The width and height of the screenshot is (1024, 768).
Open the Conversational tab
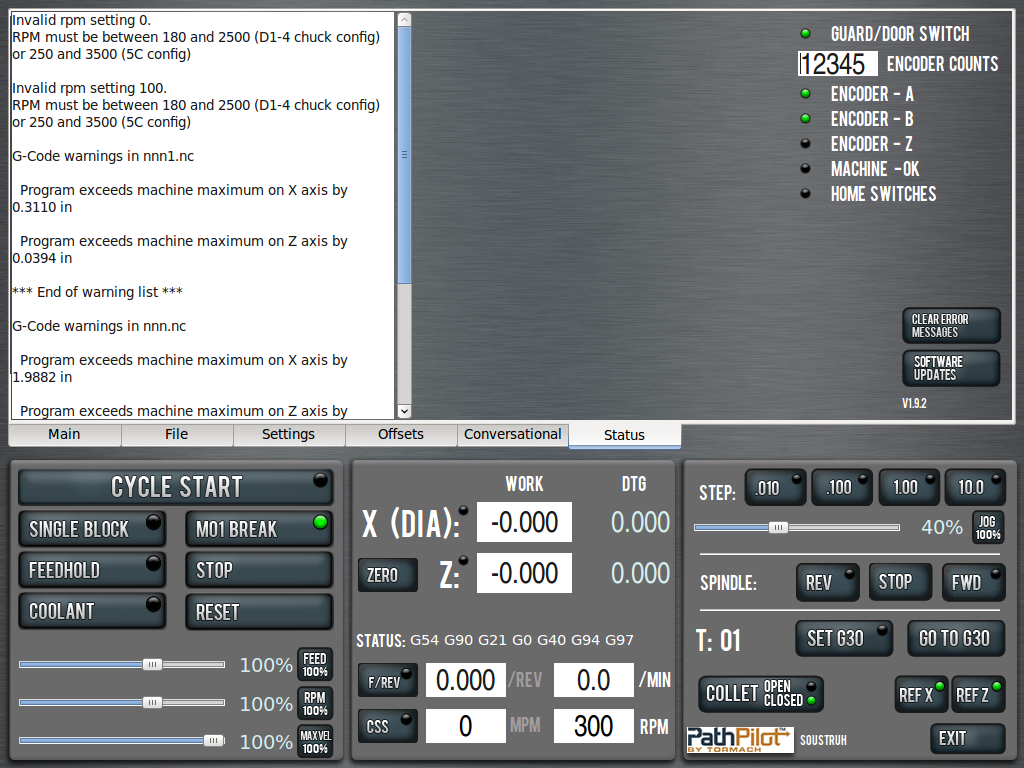click(512, 435)
